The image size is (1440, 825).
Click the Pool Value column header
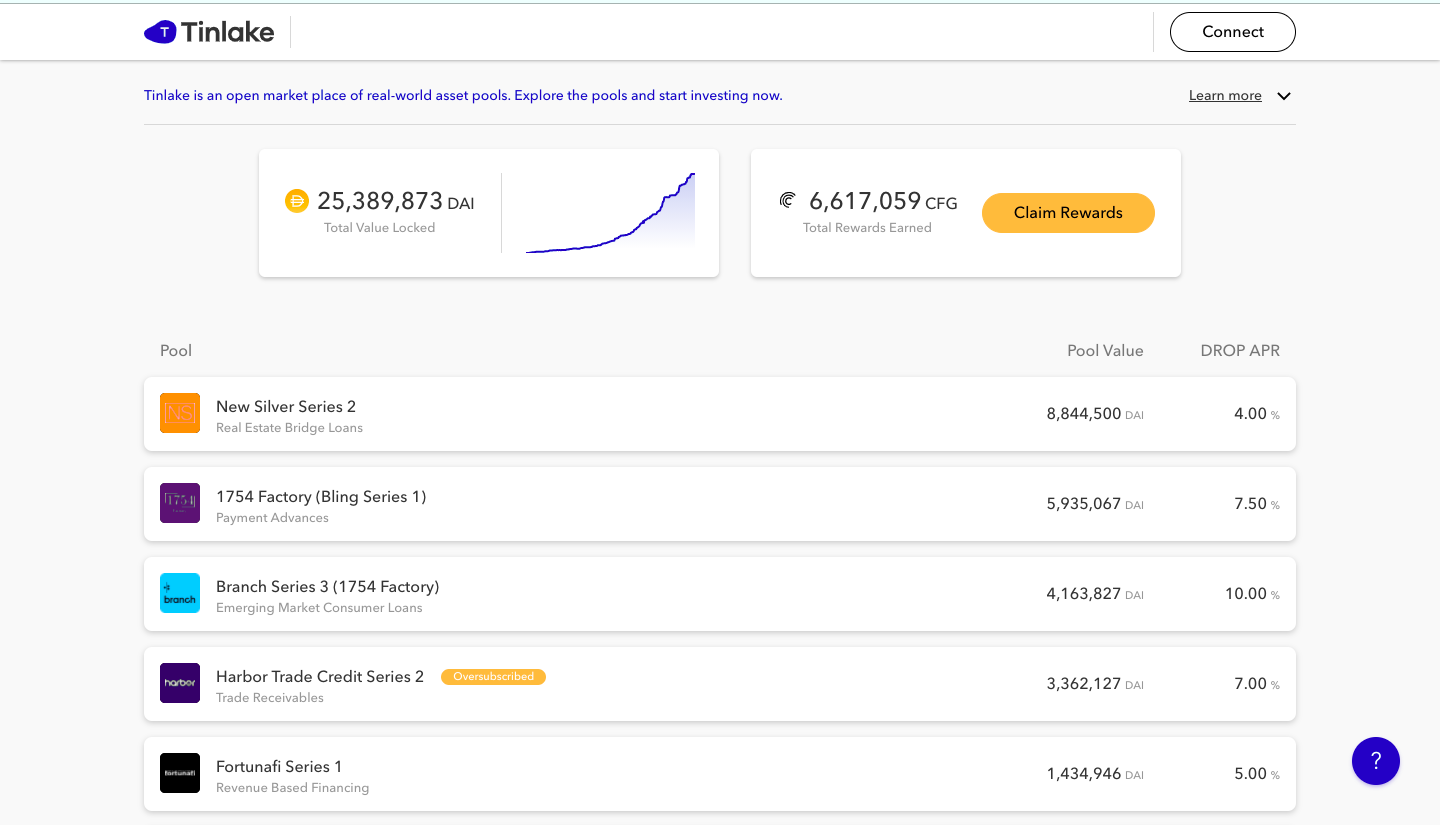click(x=1105, y=351)
